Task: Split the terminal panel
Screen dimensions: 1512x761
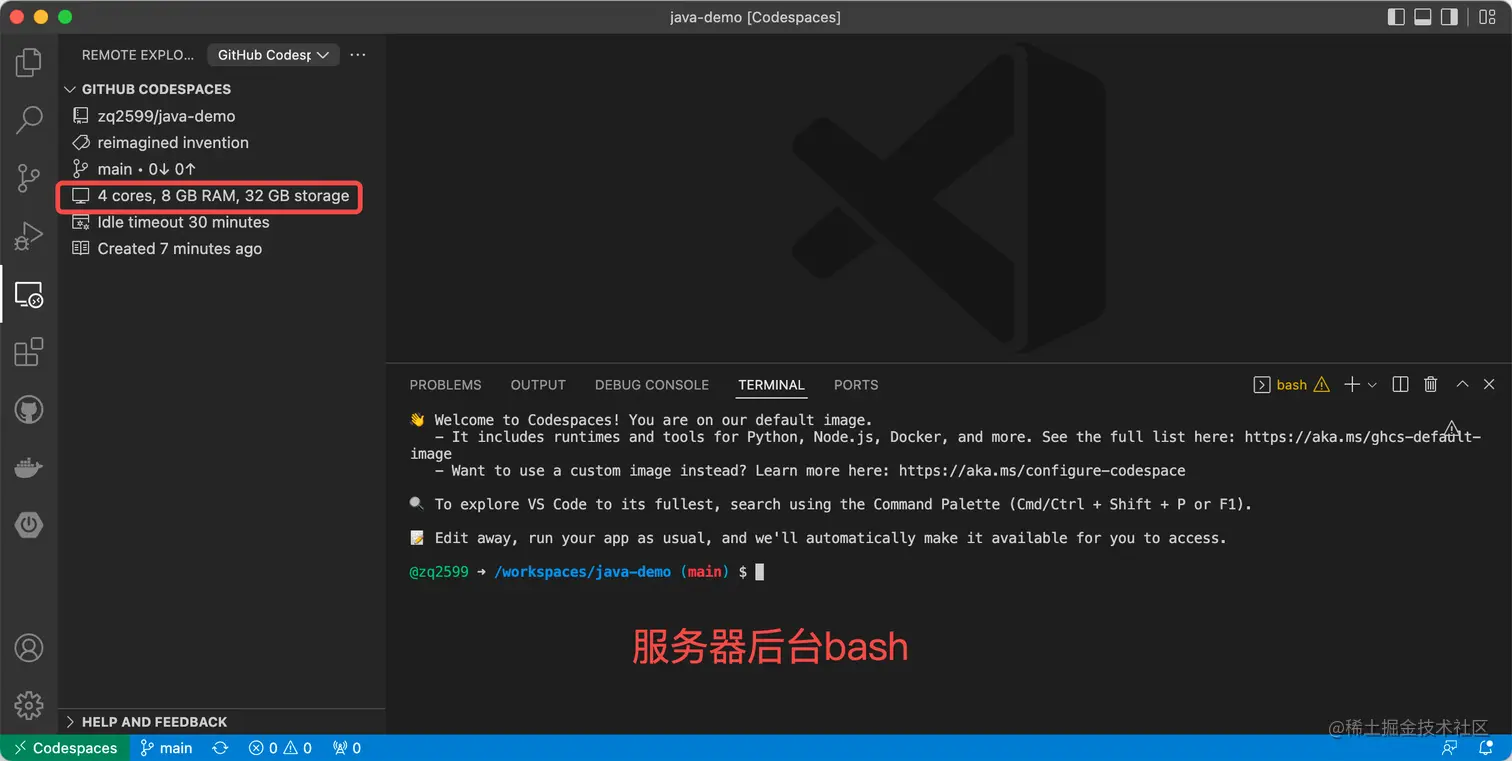Action: [1401, 385]
